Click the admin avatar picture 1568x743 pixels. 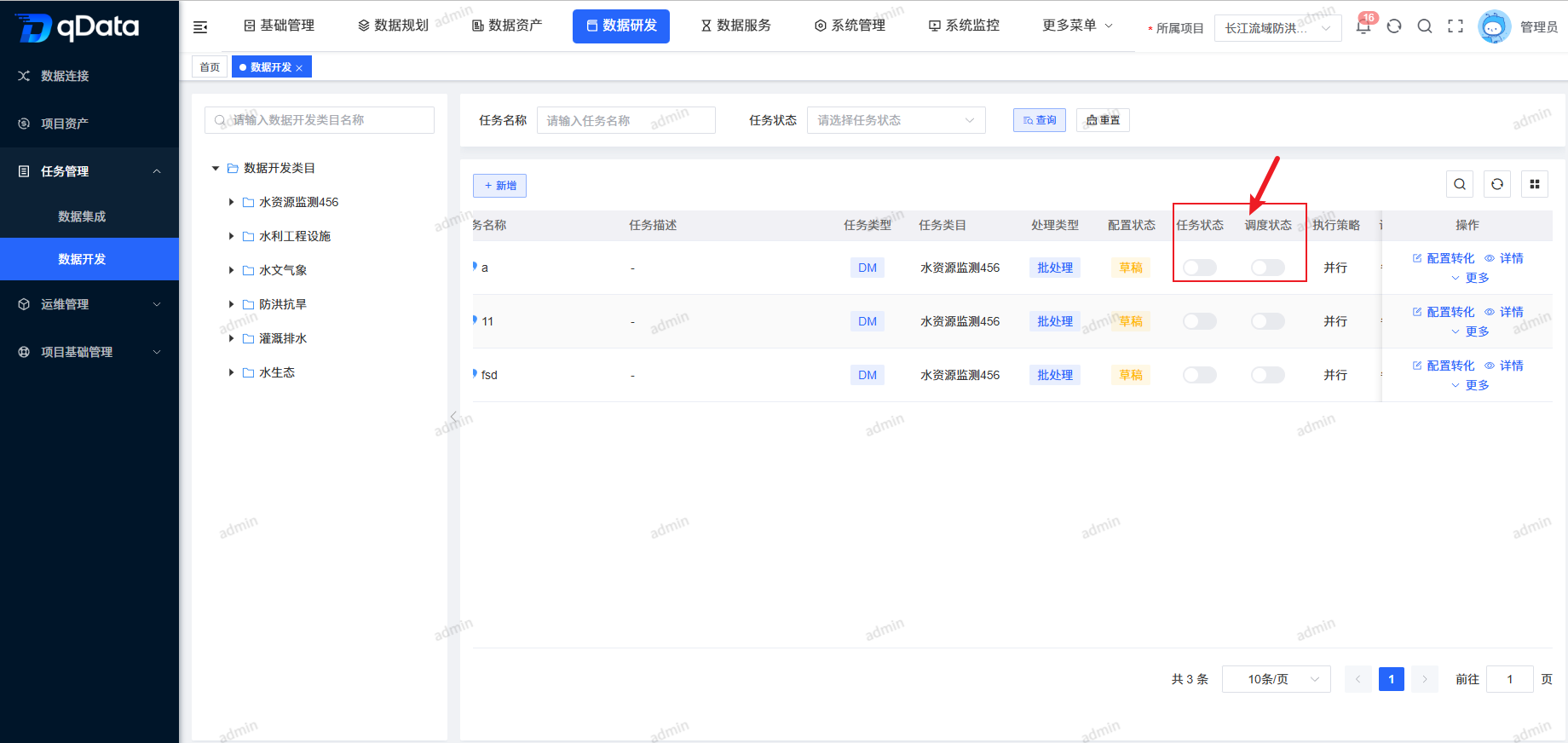pyautogui.click(x=1494, y=26)
